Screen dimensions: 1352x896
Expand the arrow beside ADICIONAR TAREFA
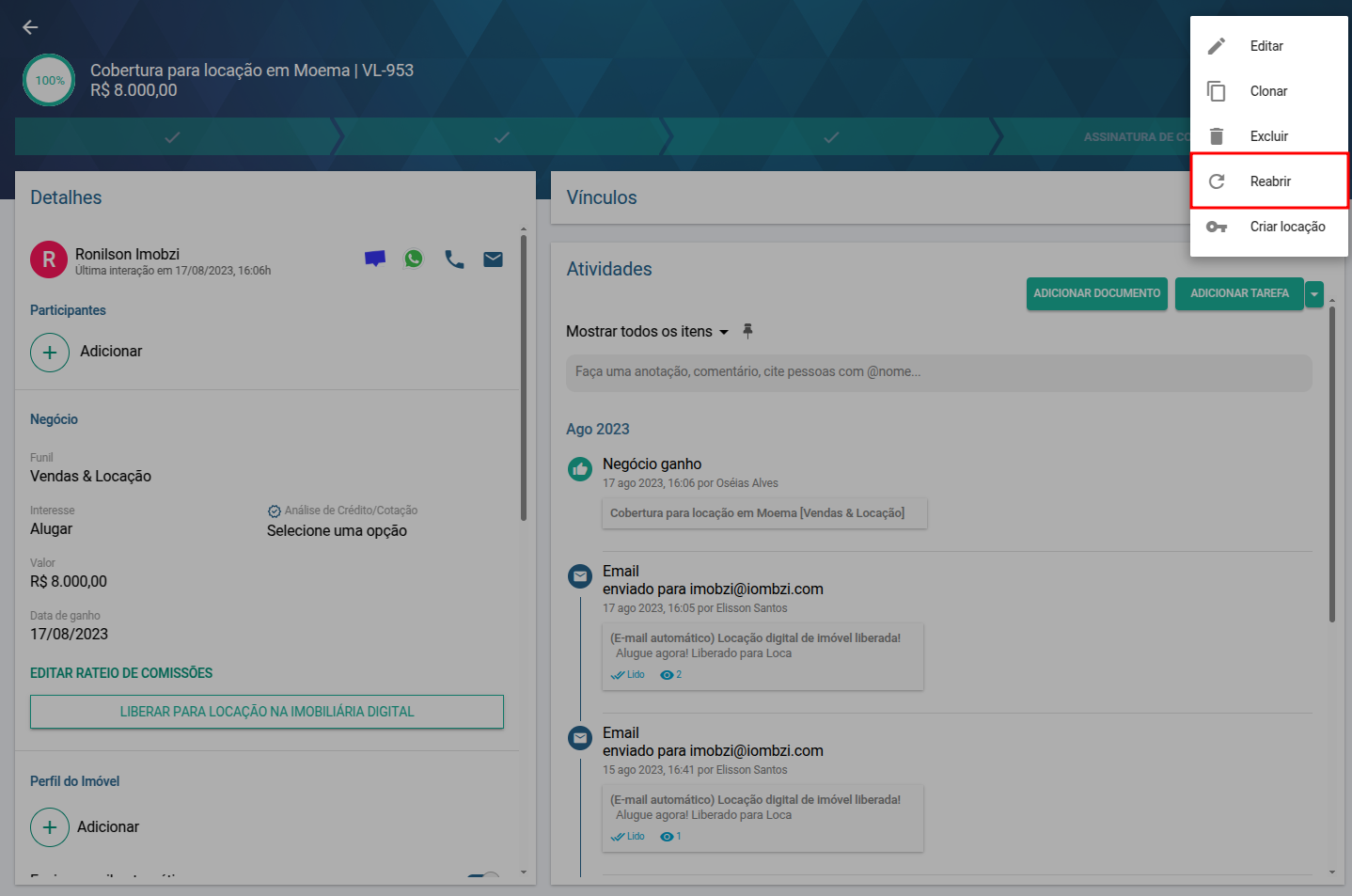tap(1314, 294)
